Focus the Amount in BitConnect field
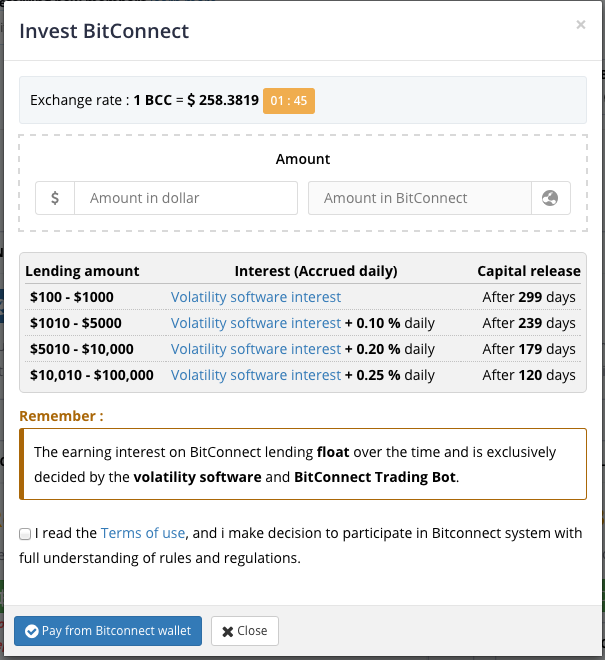605x660 pixels. [x=420, y=198]
